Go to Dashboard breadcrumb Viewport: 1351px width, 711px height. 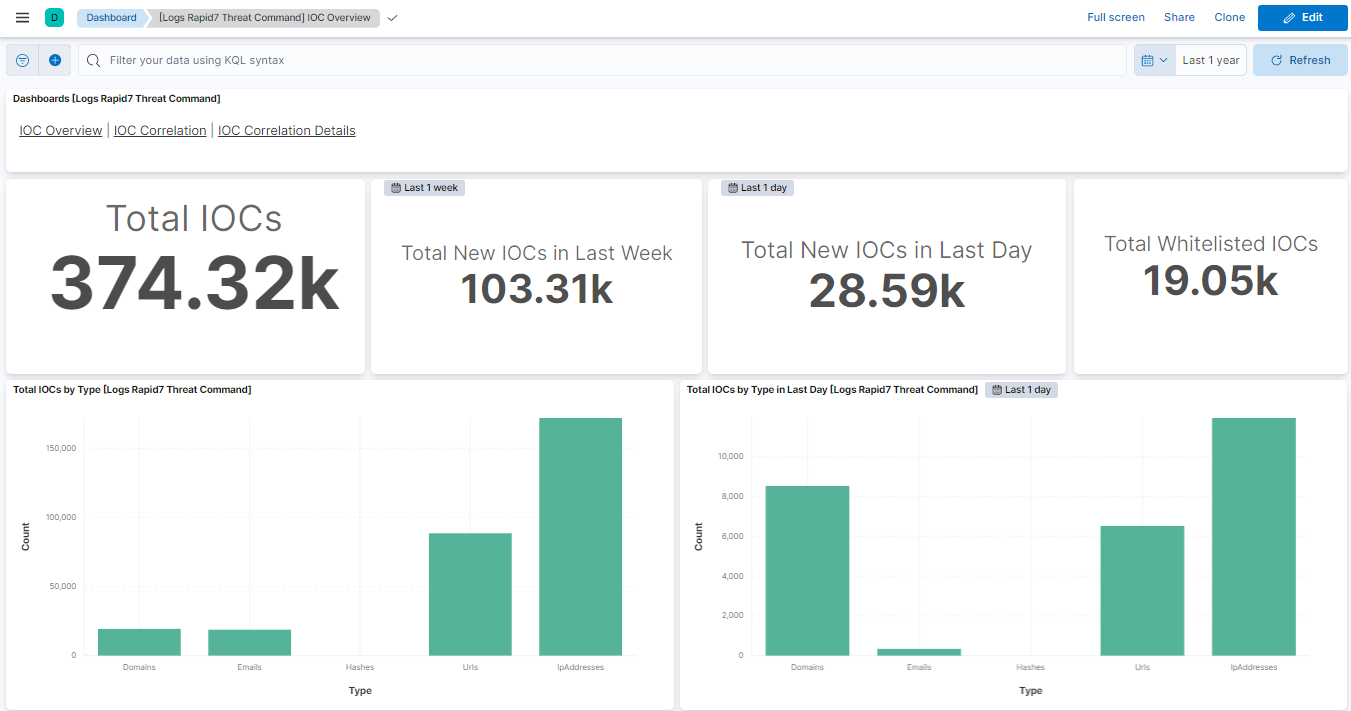(111, 18)
